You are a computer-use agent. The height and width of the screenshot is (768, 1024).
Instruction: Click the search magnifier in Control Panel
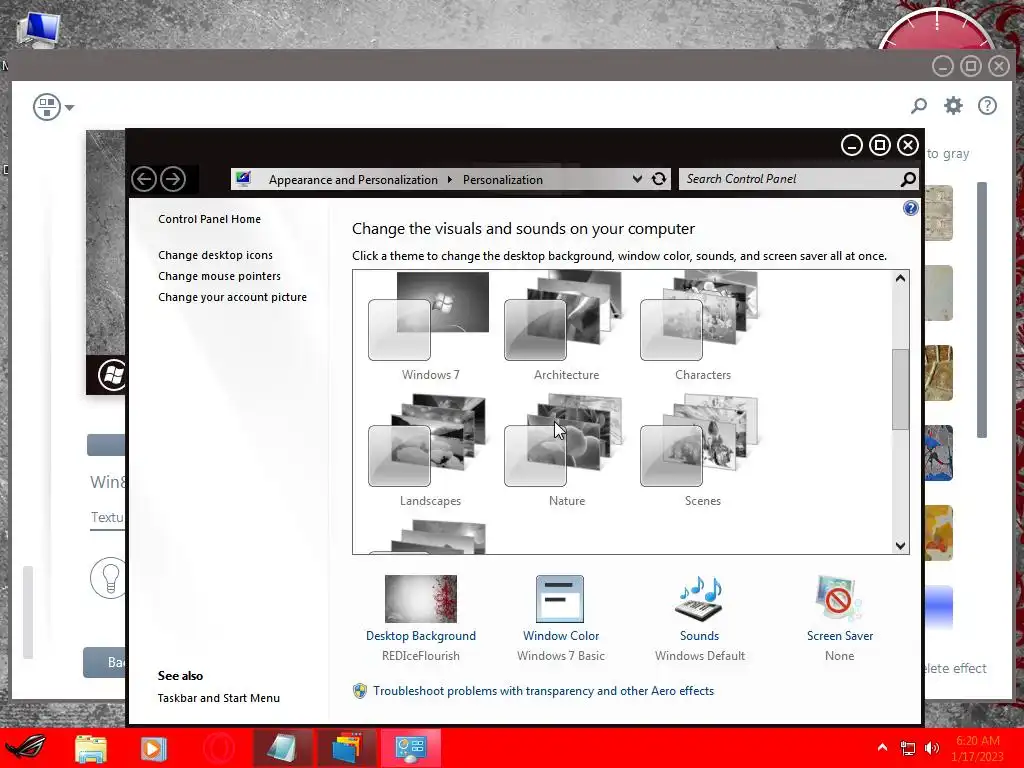(x=908, y=179)
